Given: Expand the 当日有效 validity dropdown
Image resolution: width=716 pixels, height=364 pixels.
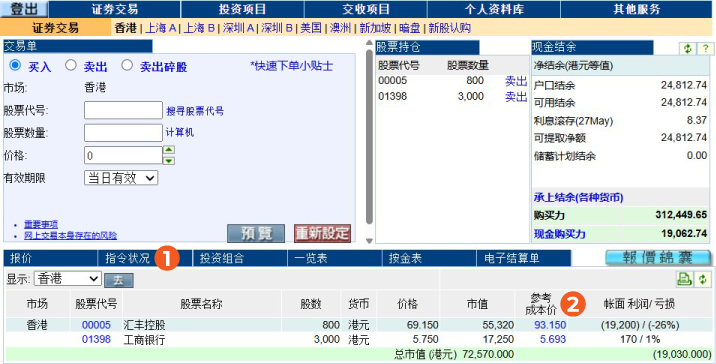Looking at the screenshot, I should [121, 178].
